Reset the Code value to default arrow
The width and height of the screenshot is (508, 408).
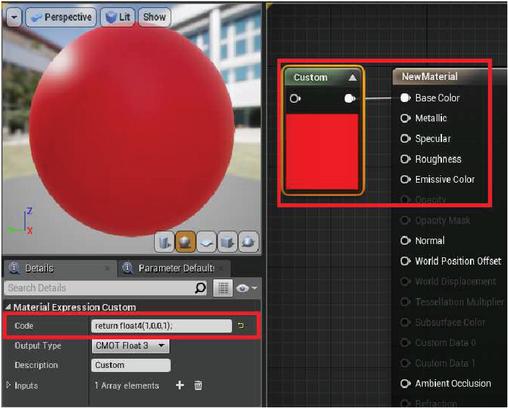[241, 325]
